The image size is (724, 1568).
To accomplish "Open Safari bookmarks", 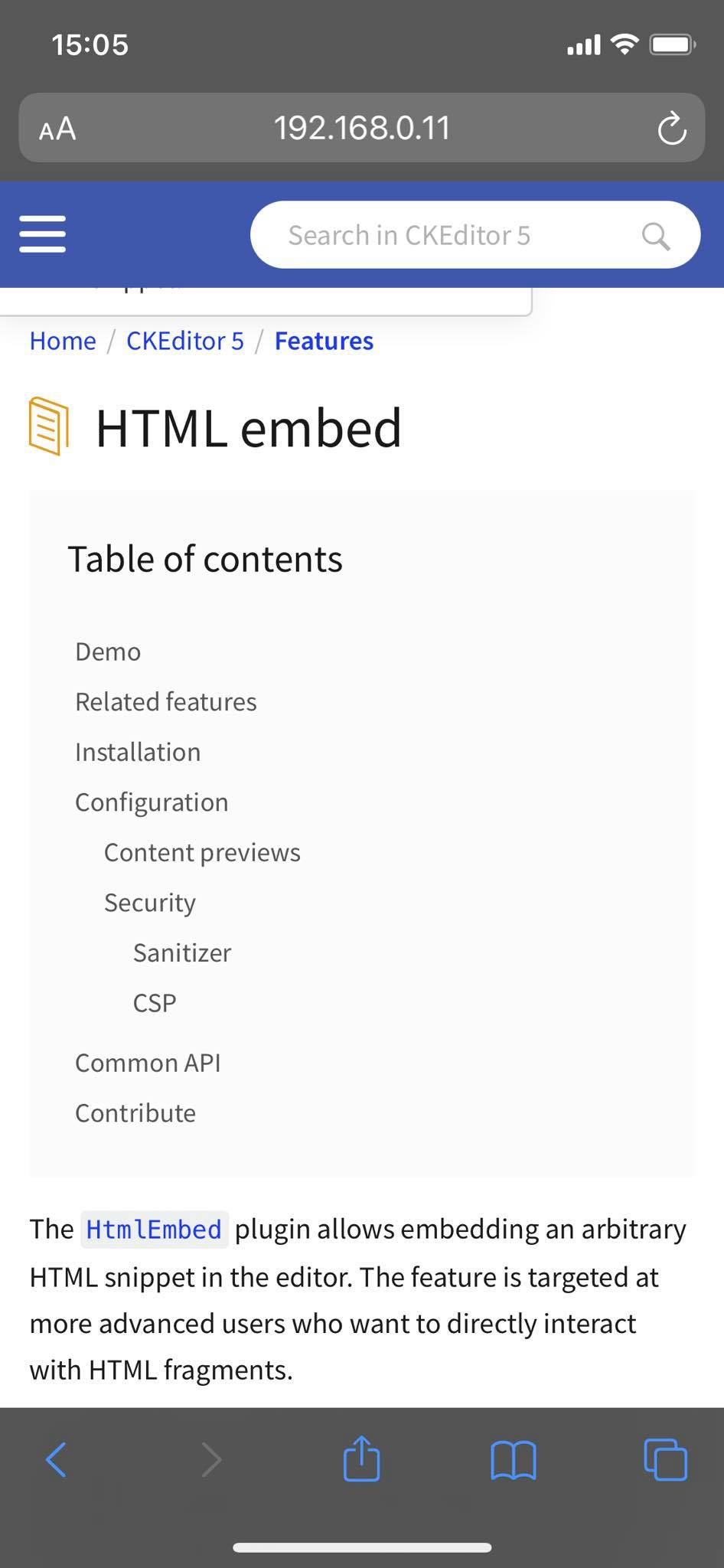I will pos(513,1459).
